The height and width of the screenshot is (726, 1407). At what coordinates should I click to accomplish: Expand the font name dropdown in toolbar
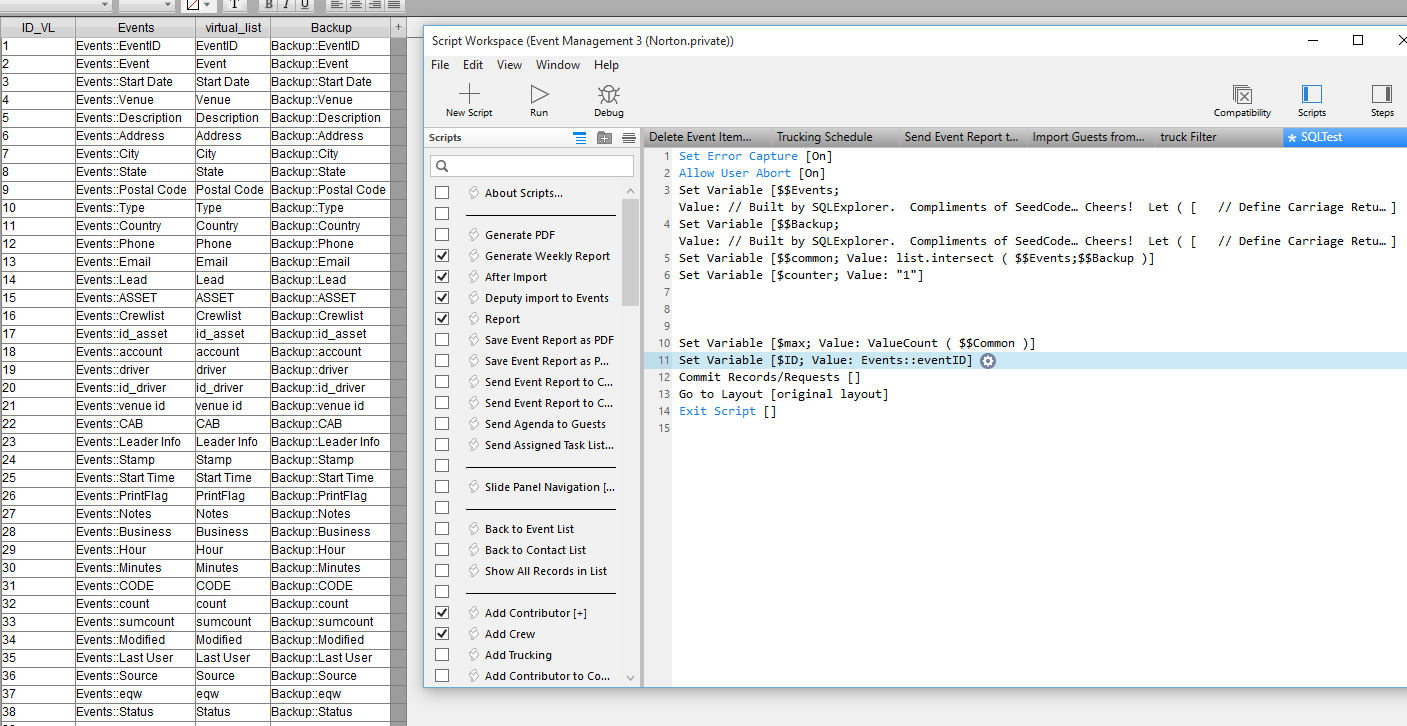pyautogui.click(x=104, y=5)
